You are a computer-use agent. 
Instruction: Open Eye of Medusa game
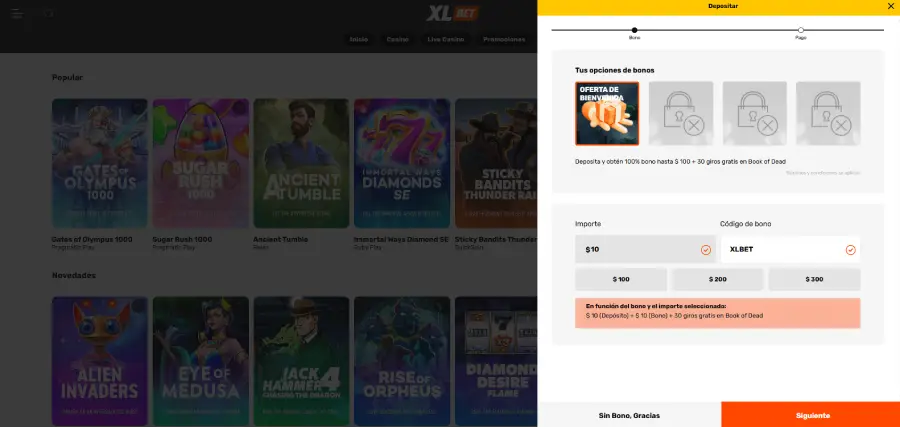point(200,362)
